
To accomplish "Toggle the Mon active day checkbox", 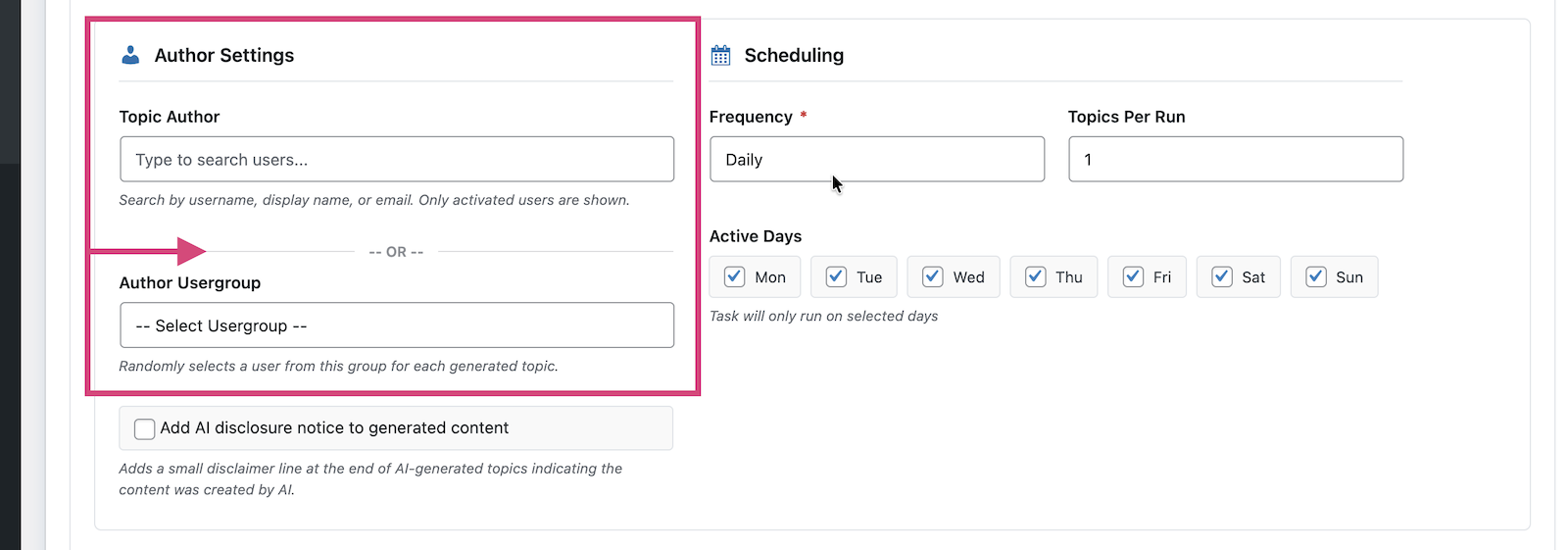I will [734, 276].
